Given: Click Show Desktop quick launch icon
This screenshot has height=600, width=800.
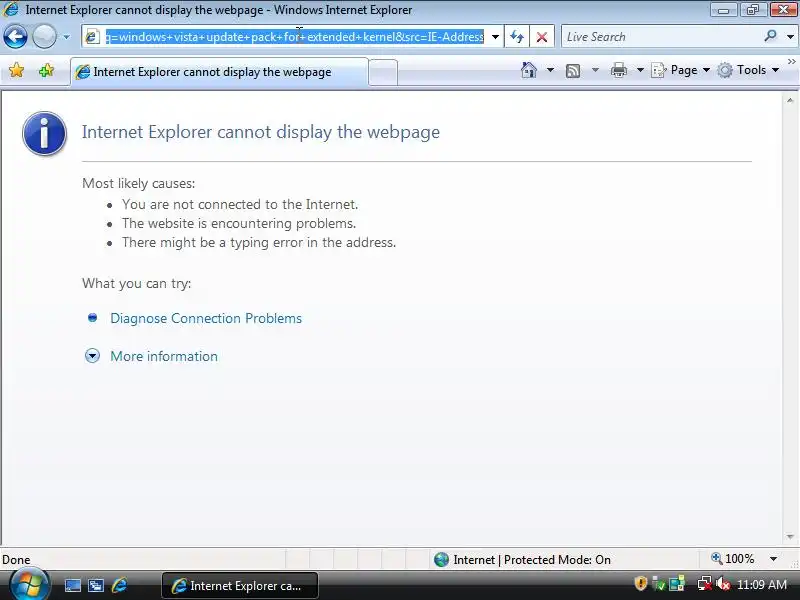Looking at the screenshot, I should click(72, 585).
